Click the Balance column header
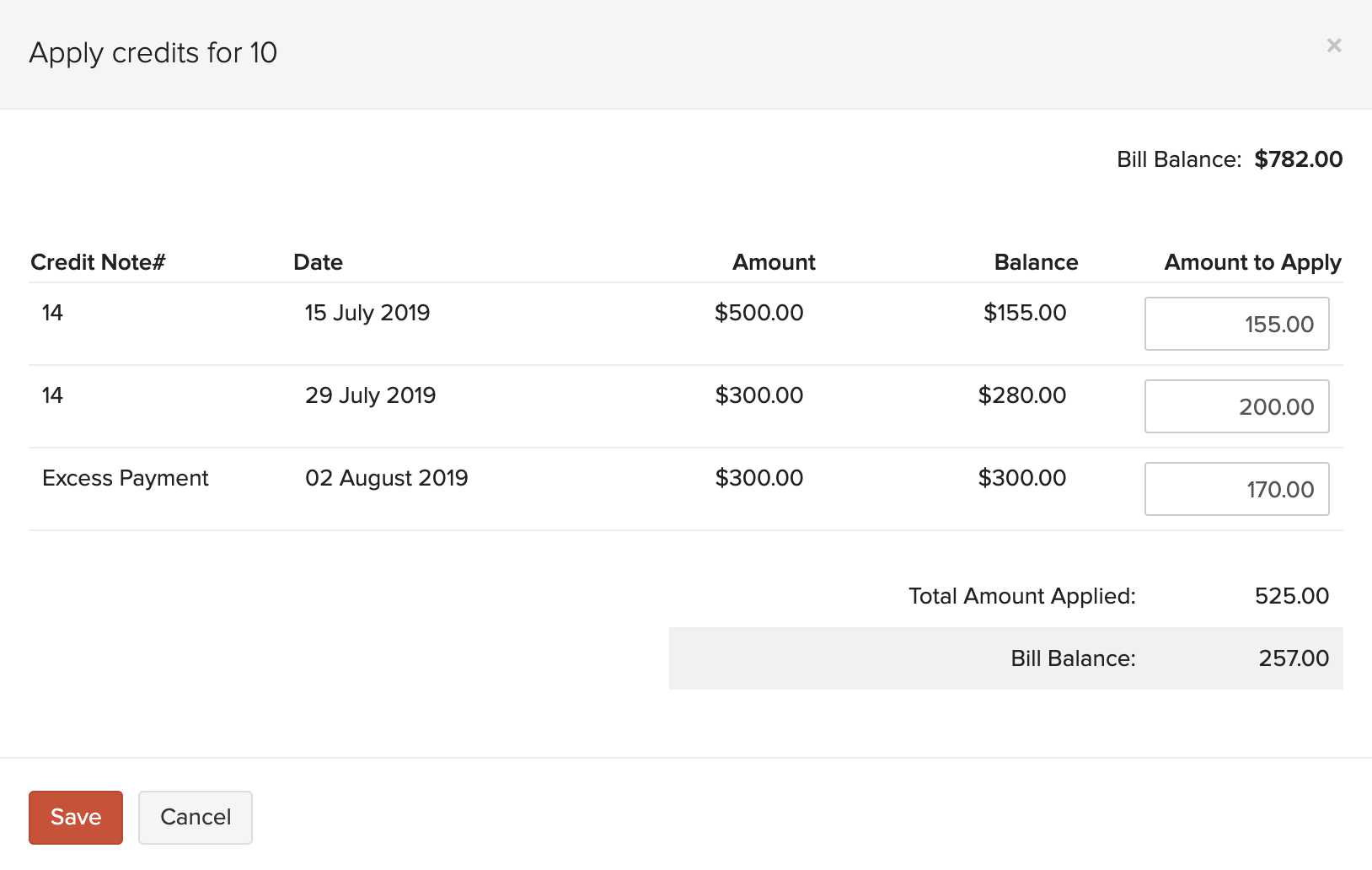Viewport: 1372px width, 870px height. pos(1036,262)
